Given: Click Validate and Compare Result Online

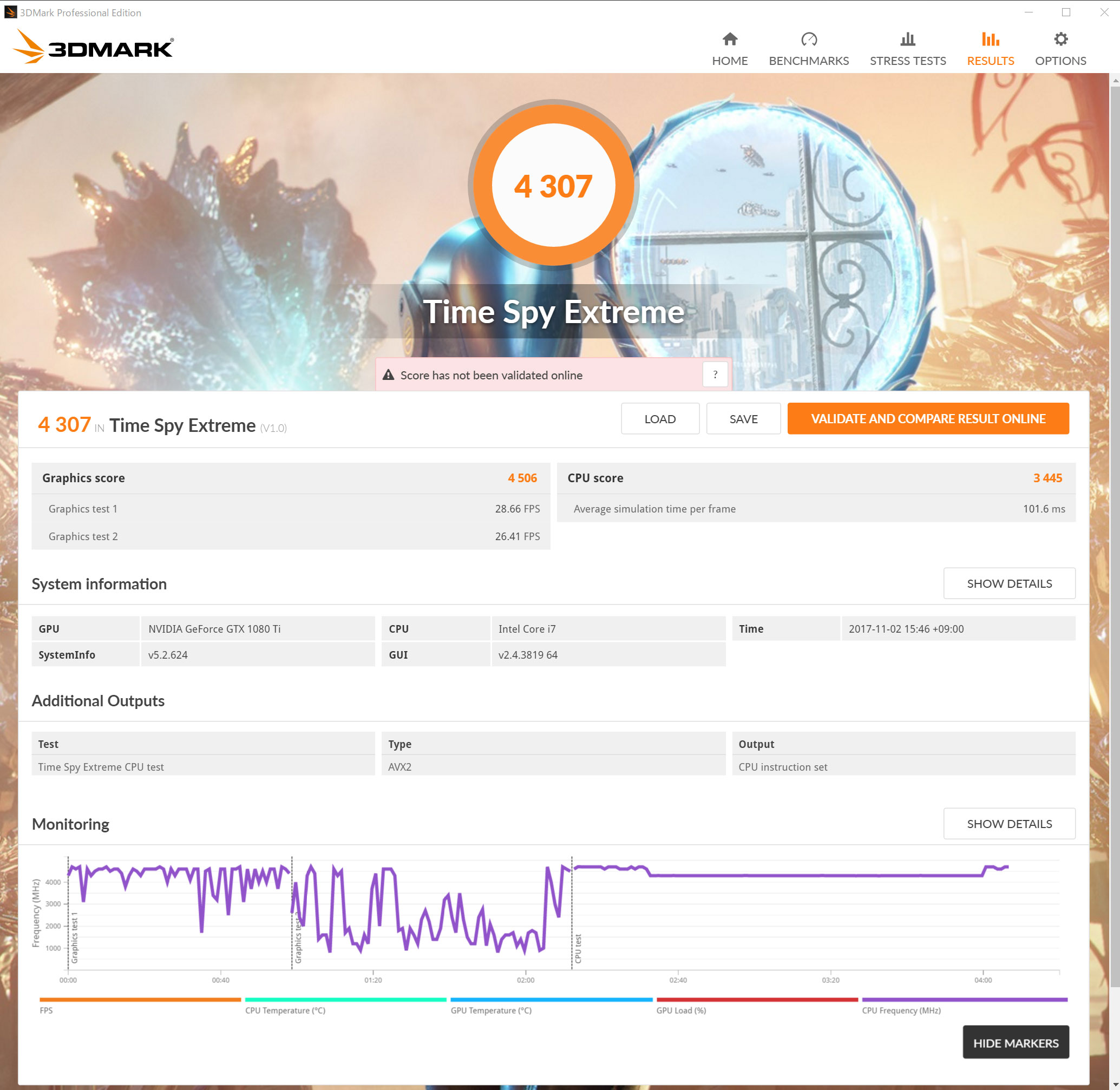Looking at the screenshot, I should (x=928, y=418).
